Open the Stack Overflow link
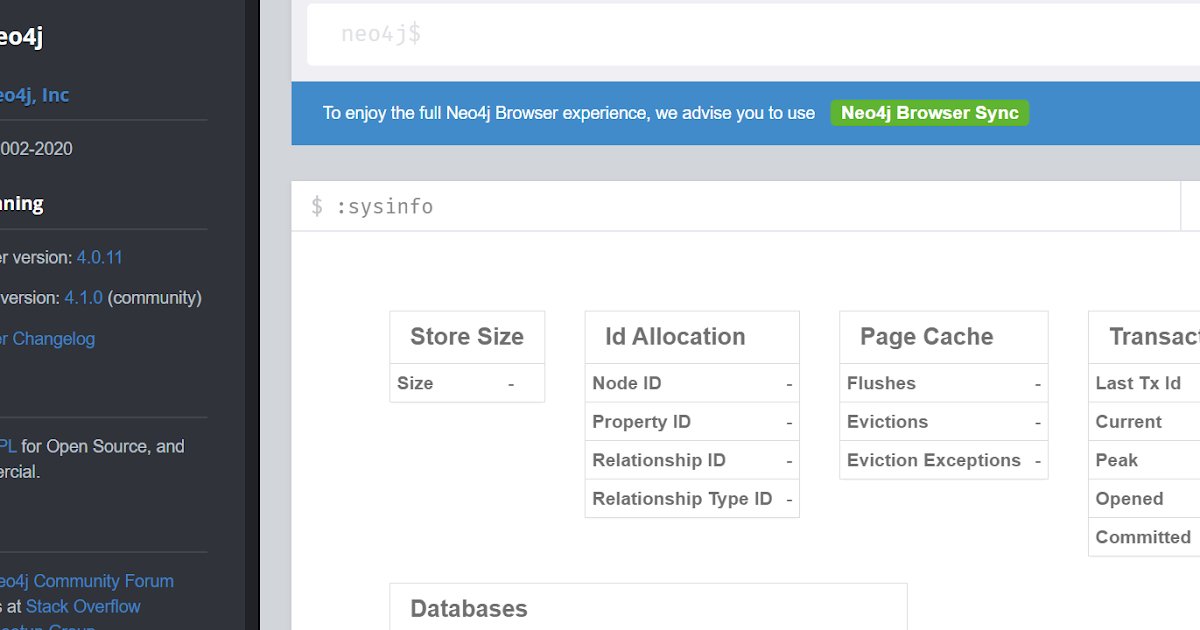 [x=83, y=606]
